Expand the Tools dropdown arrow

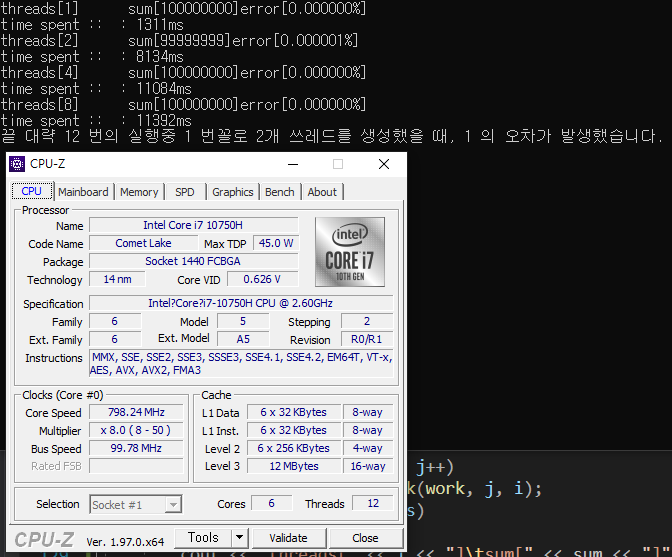tap(240, 537)
